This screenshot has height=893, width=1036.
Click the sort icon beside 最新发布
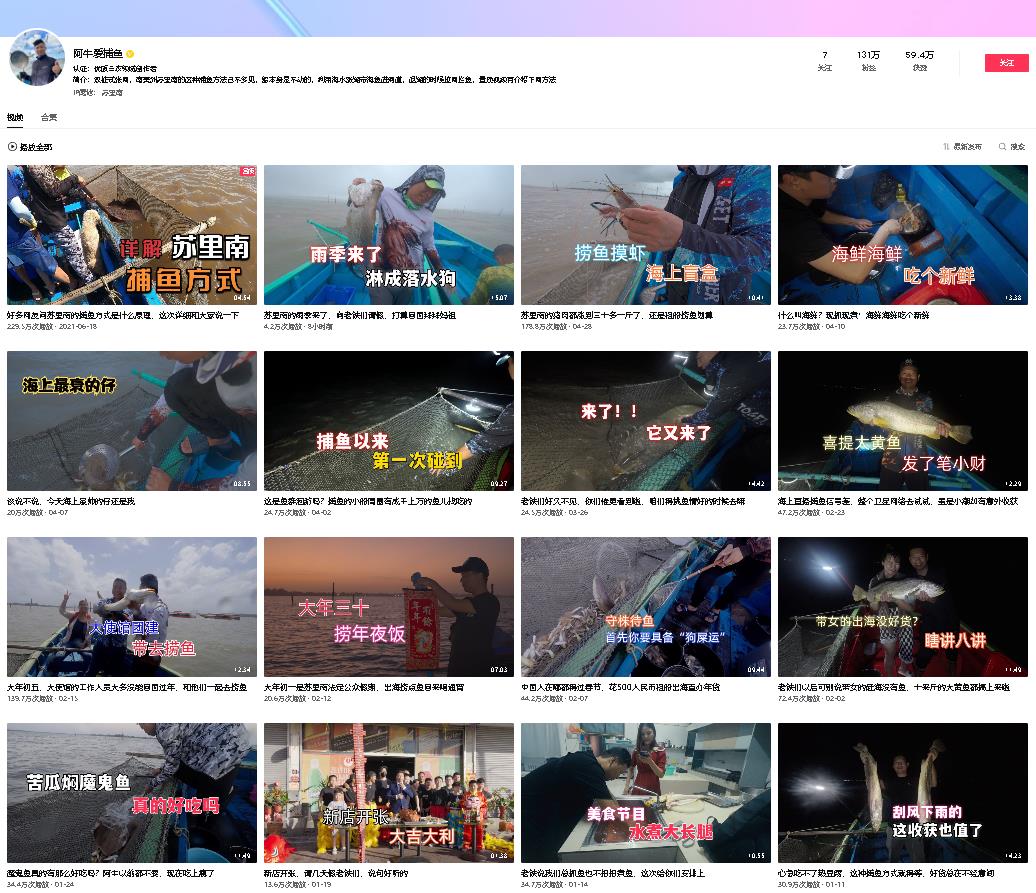coord(946,147)
